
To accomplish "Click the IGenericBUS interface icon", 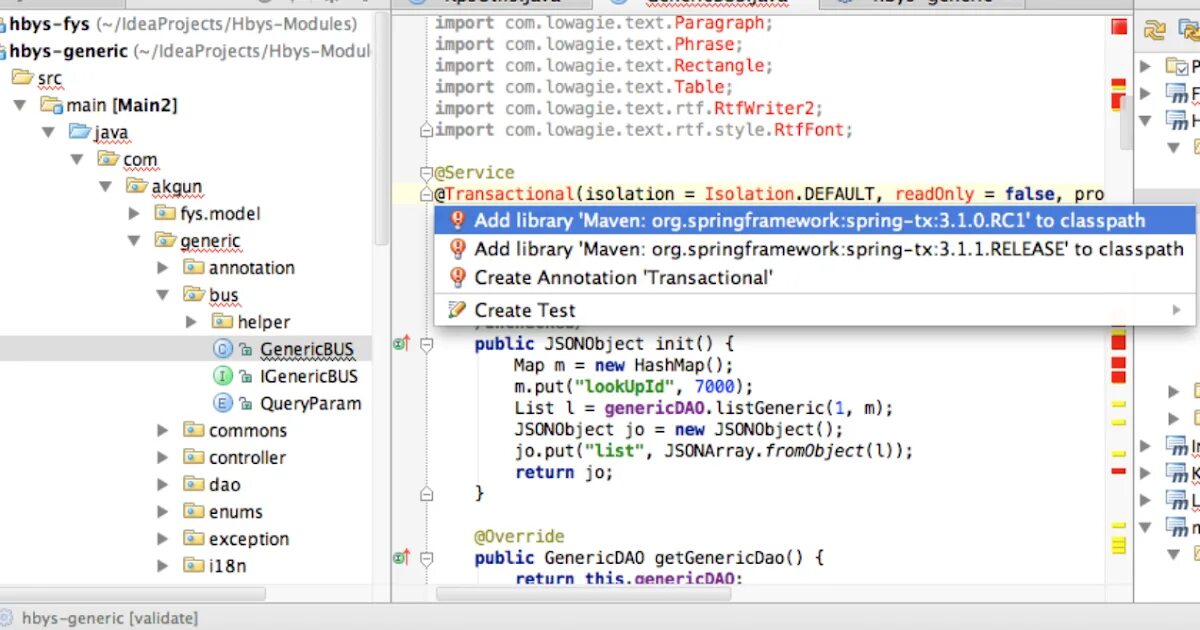I will pyautogui.click(x=223, y=376).
